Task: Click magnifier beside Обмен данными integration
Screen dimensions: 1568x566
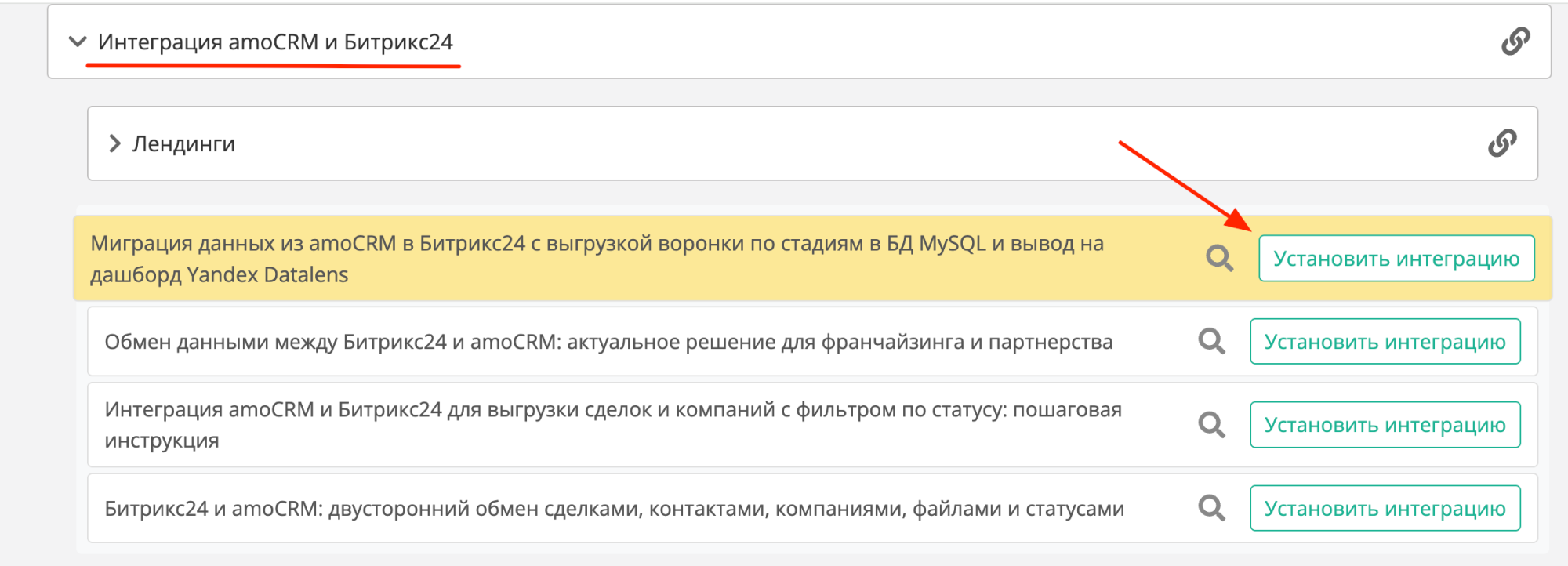Action: [1211, 341]
